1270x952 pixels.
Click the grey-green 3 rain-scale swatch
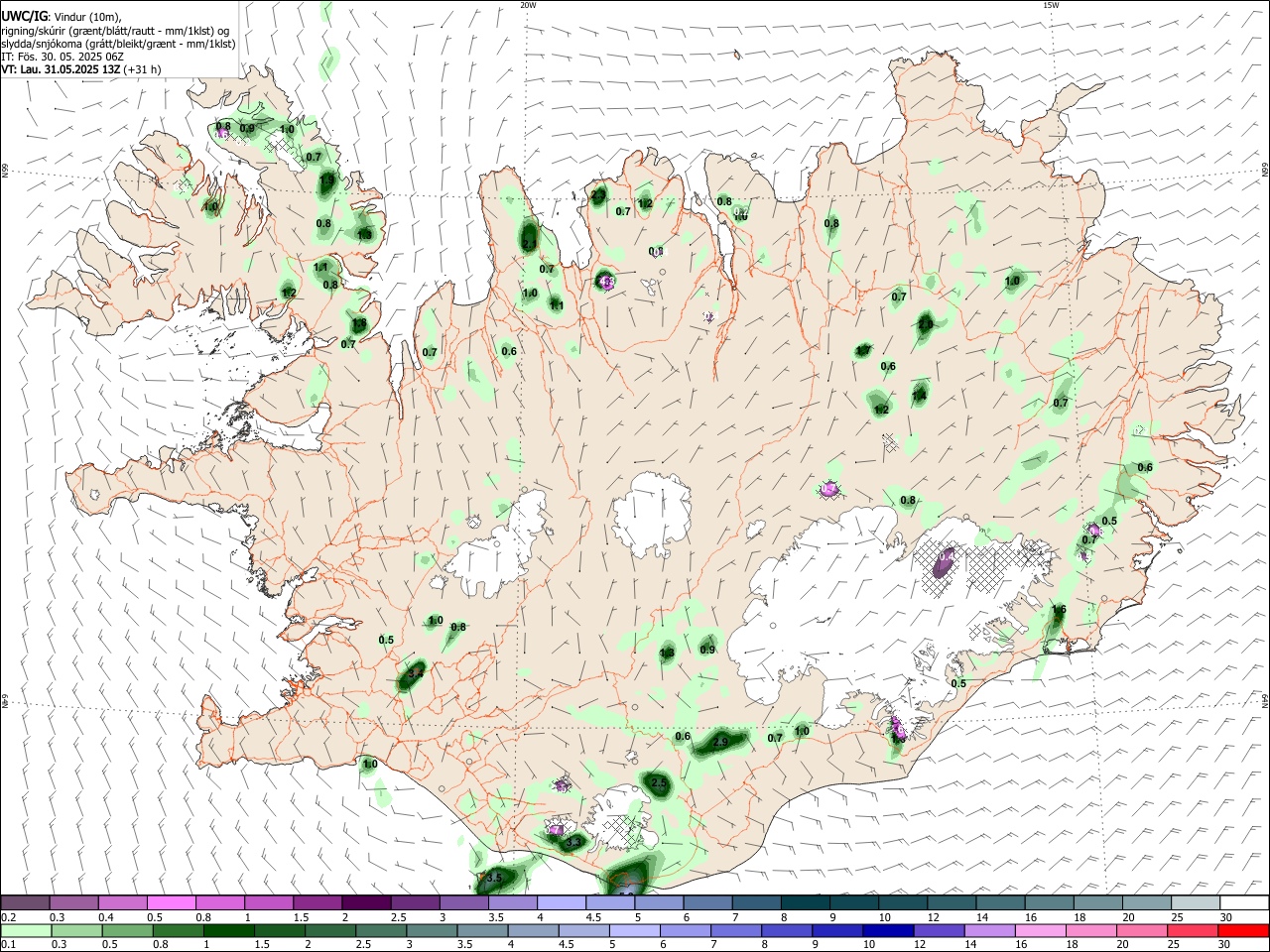(x=432, y=930)
